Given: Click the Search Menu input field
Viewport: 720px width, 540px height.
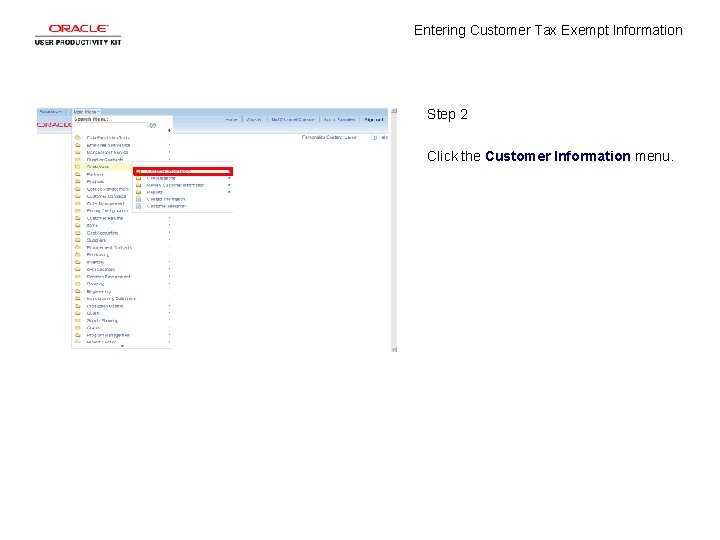Looking at the screenshot, I should (x=110, y=125).
